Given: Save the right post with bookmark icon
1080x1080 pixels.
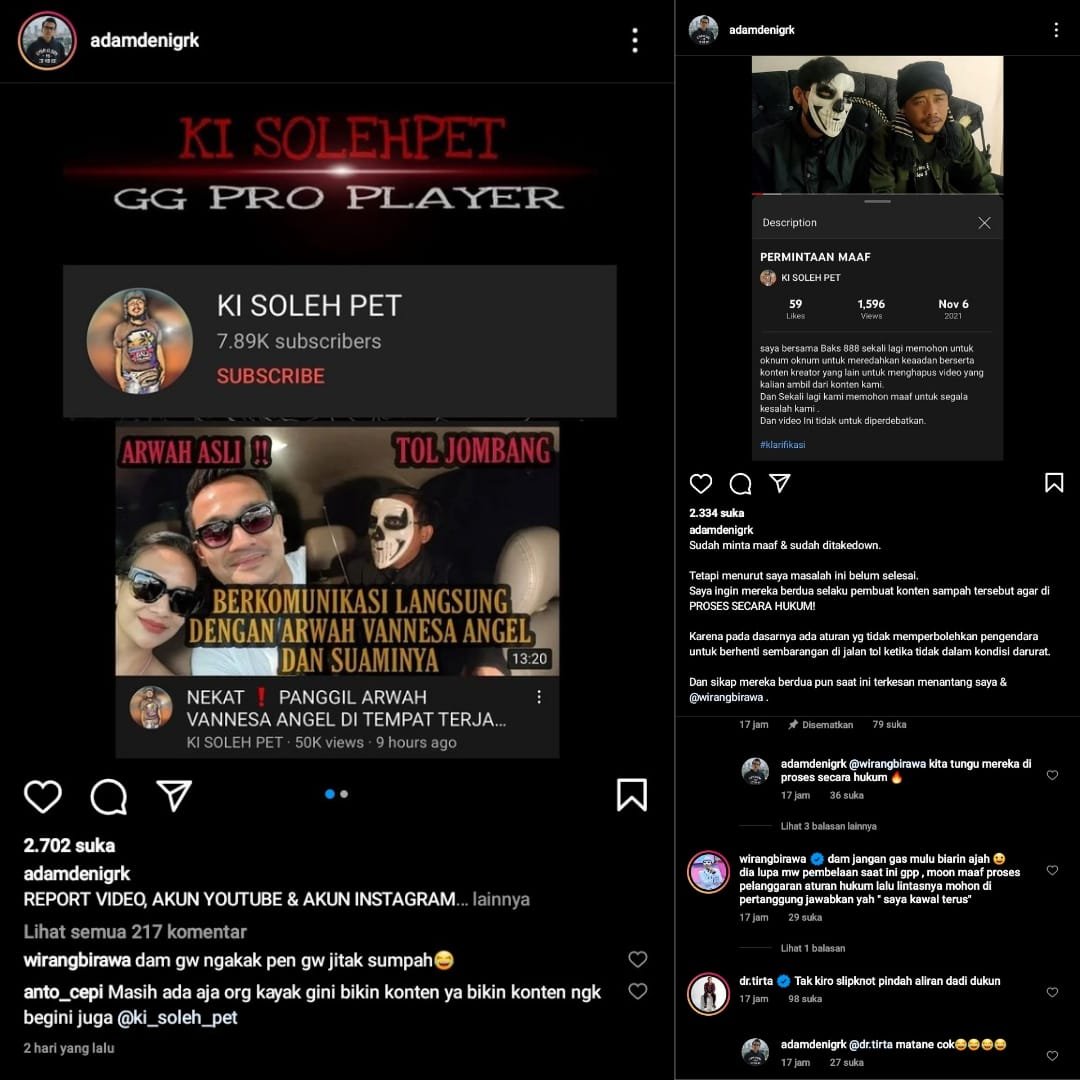Looking at the screenshot, I should coord(1054,483).
